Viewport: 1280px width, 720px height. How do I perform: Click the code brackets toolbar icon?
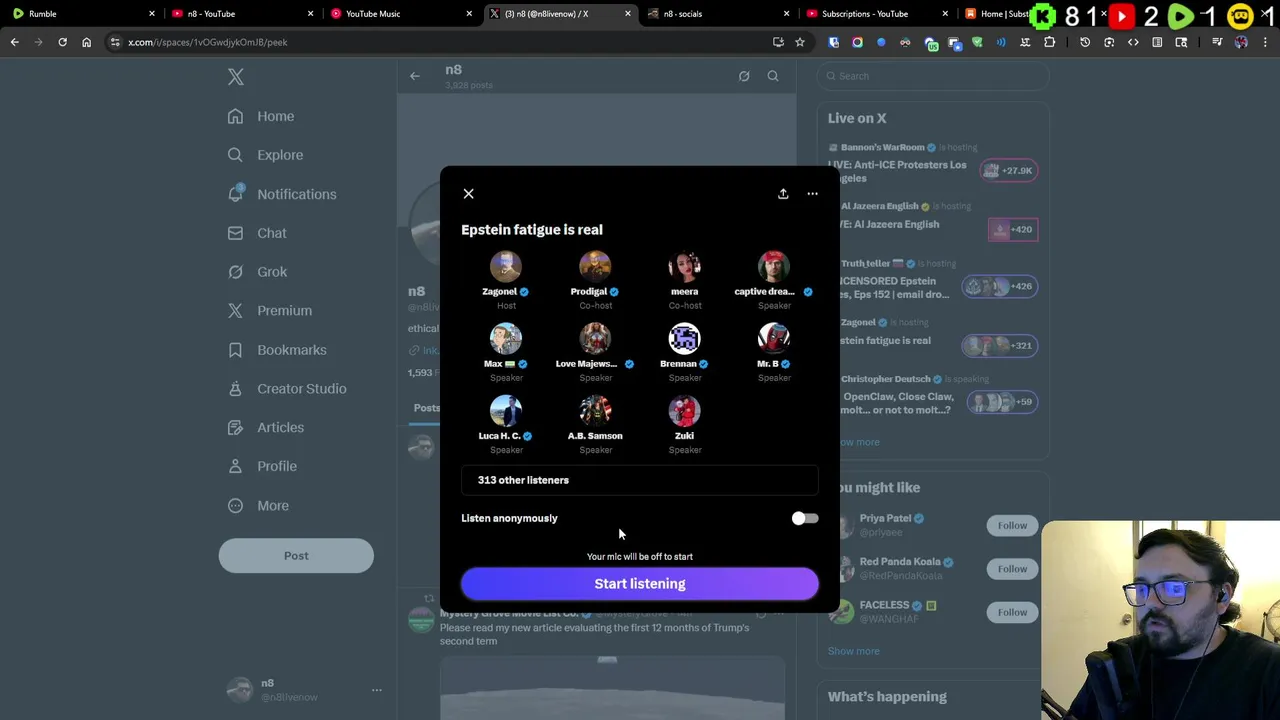pyautogui.click(x=1133, y=42)
